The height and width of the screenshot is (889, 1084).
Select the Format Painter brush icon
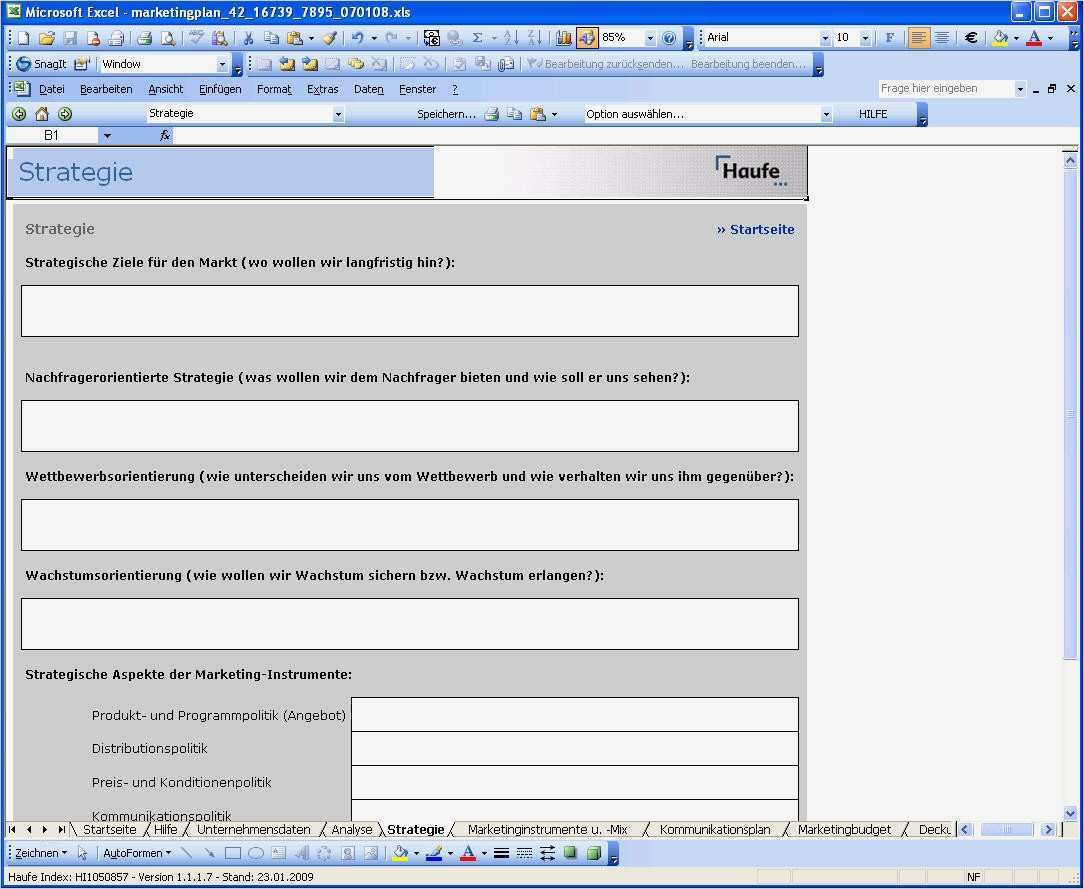330,38
